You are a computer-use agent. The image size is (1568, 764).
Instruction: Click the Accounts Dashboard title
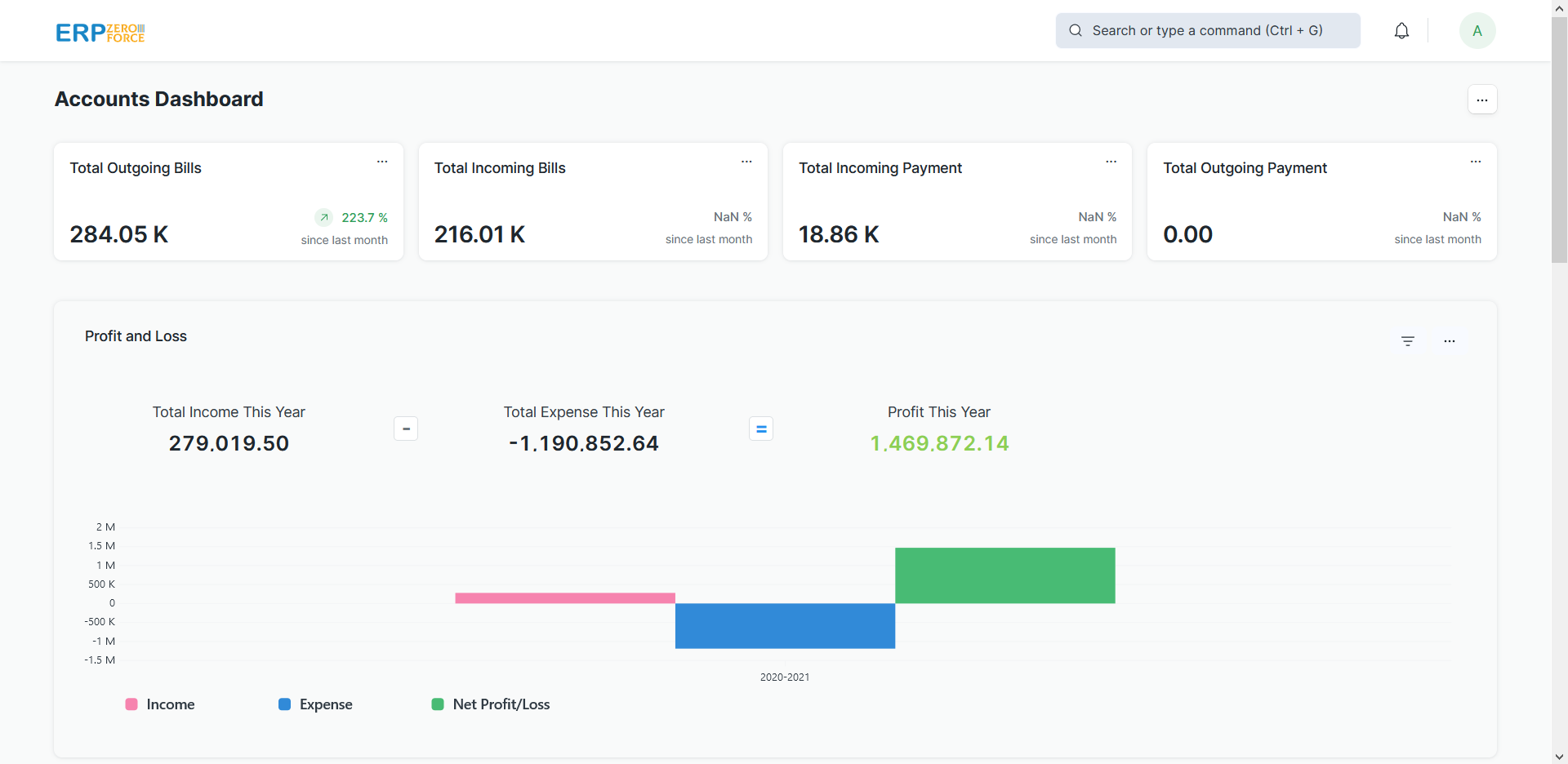pyautogui.click(x=159, y=100)
